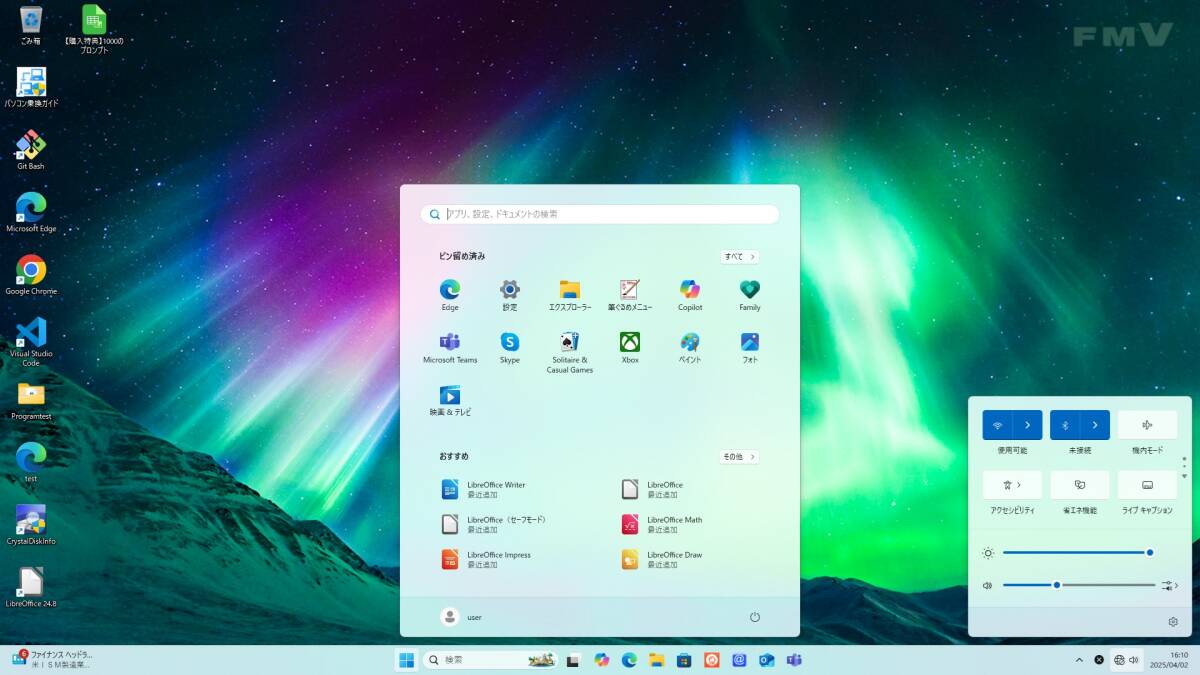
Task: Open the Xbox app
Action: click(x=630, y=348)
